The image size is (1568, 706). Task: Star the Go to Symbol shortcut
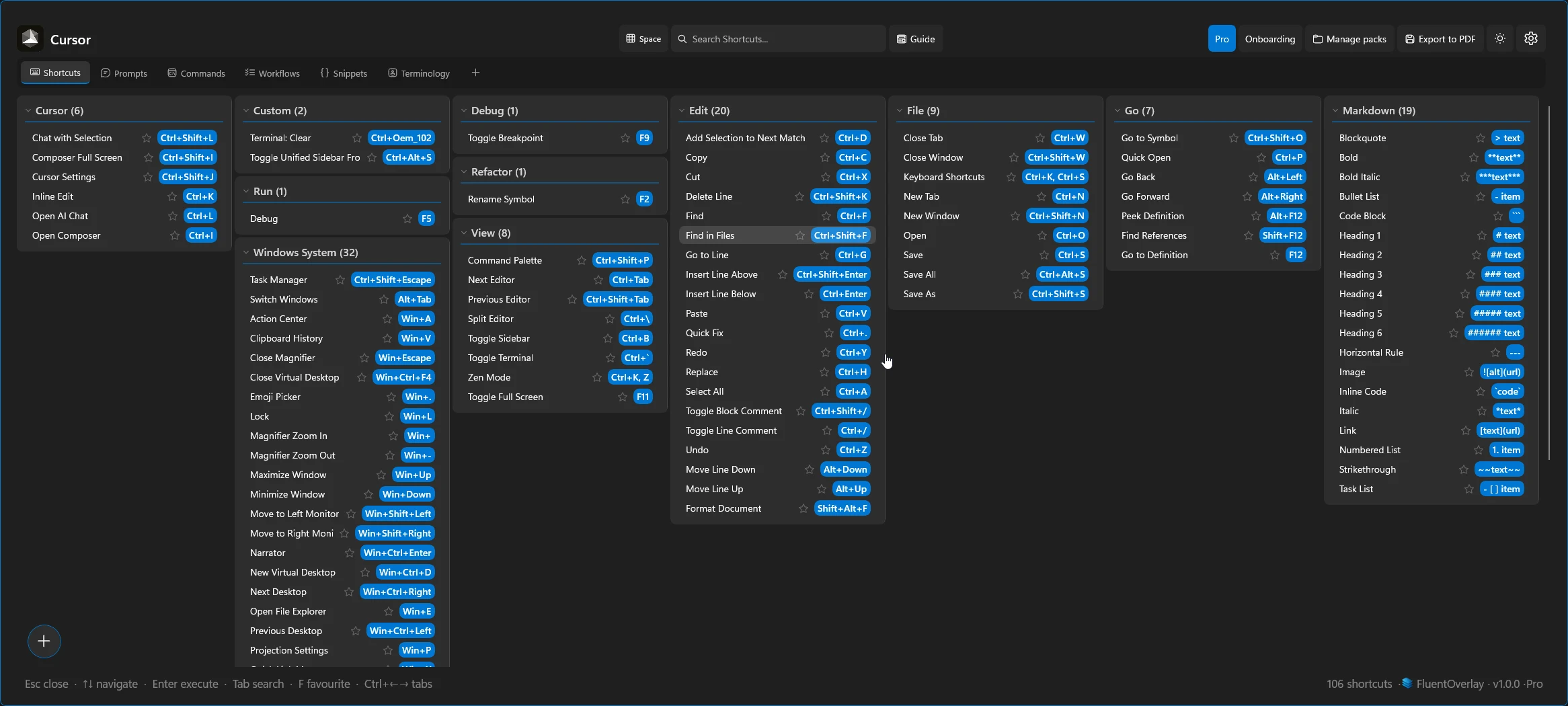click(x=1232, y=138)
